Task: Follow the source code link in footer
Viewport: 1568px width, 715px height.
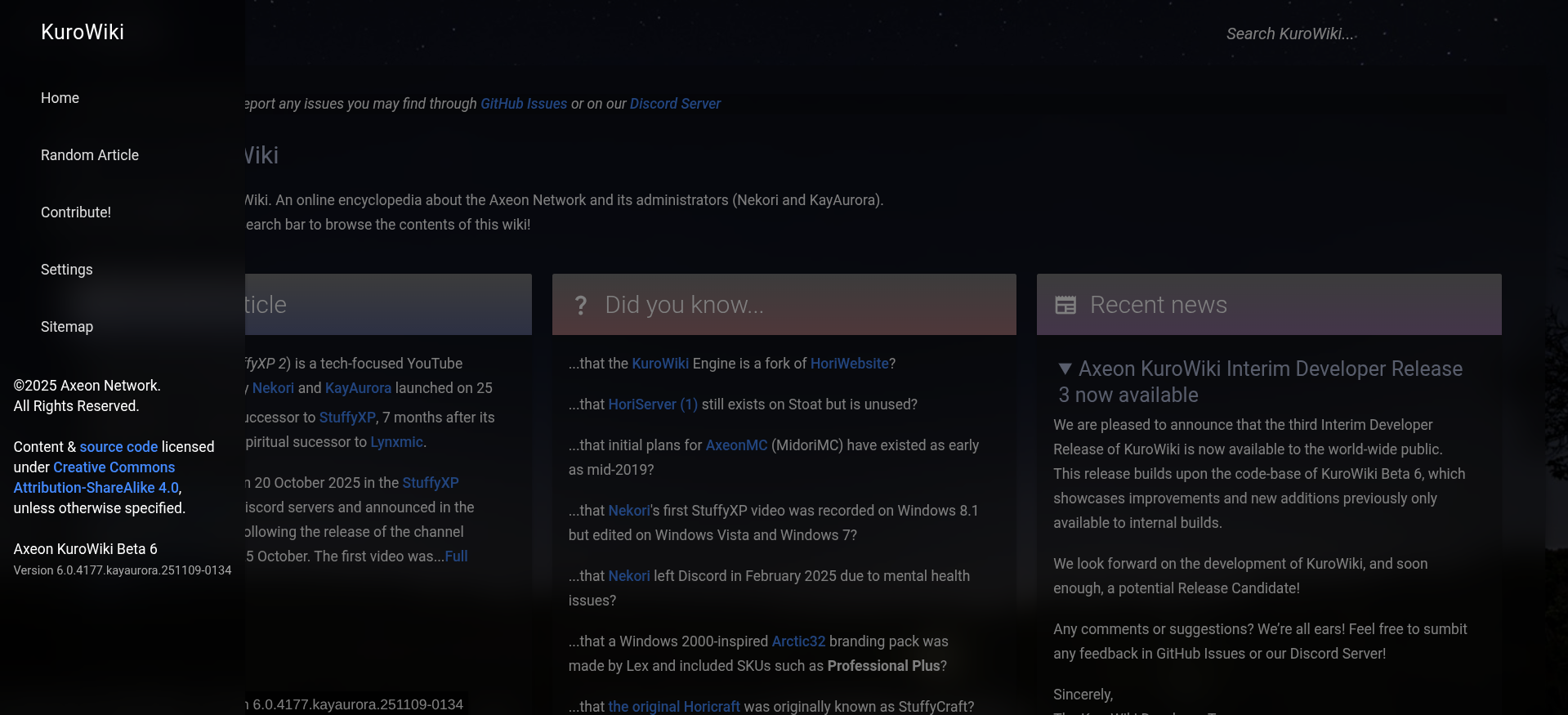Action: click(x=118, y=447)
